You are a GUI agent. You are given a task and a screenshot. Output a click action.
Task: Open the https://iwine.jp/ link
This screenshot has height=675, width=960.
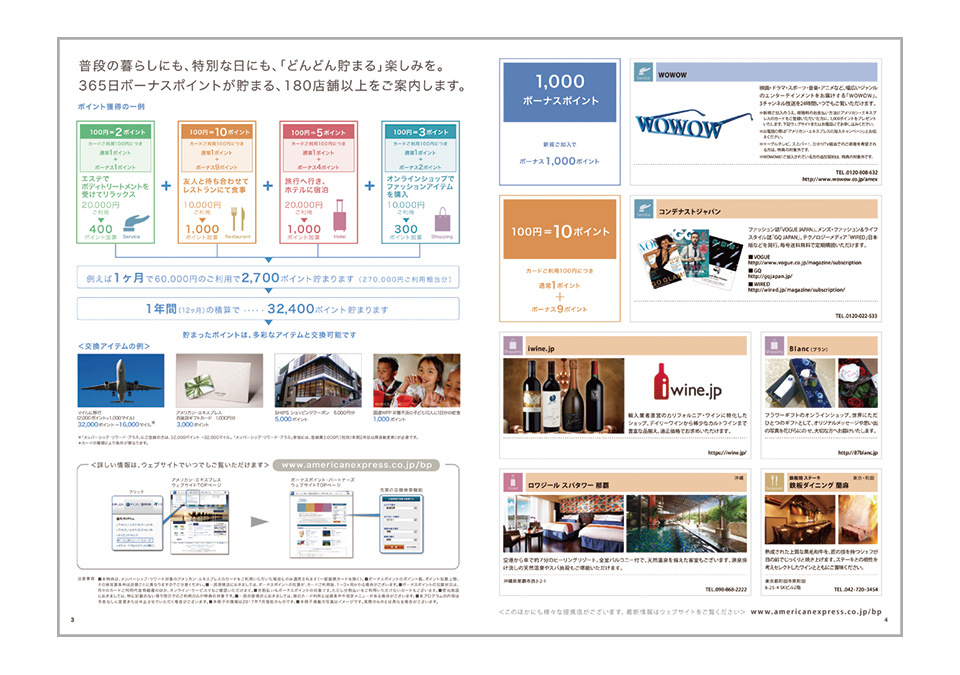[727, 453]
